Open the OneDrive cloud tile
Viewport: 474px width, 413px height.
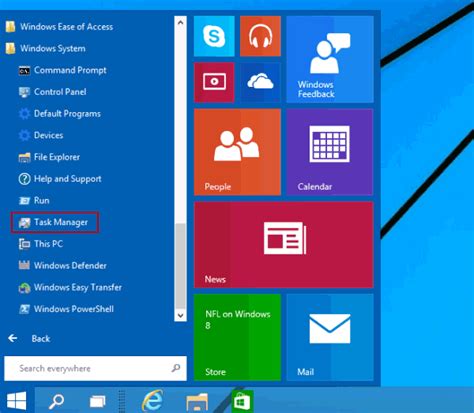(260, 82)
